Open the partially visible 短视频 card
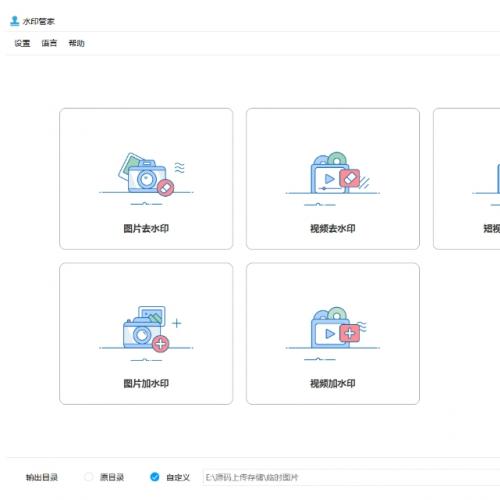Screen dimensions: 500x500 pyautogui.click(x=467, y=179)
